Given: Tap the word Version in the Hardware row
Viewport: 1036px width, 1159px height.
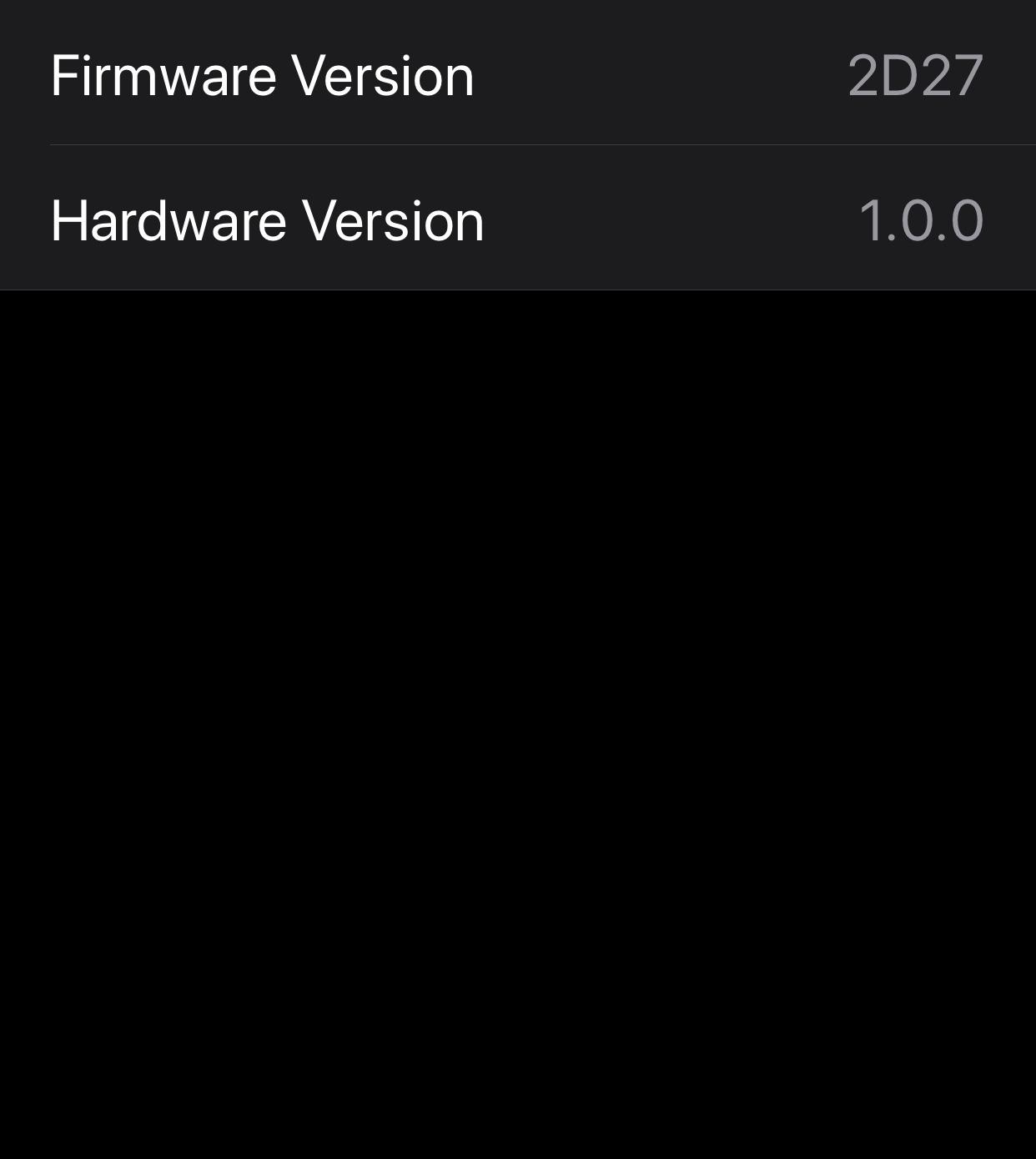Looking at the screenshot, I should coord(393,221).
